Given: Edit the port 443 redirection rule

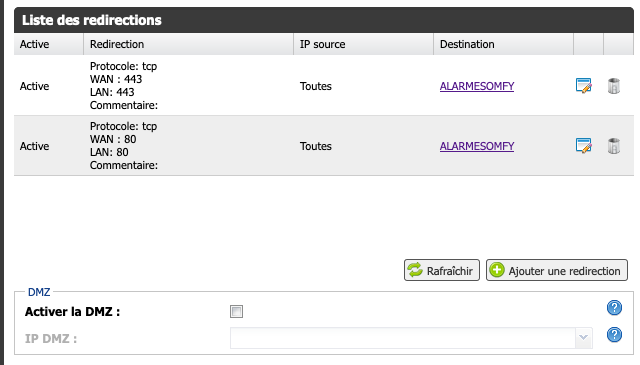Looking at the screenshot, I should [x=584, y=86].
